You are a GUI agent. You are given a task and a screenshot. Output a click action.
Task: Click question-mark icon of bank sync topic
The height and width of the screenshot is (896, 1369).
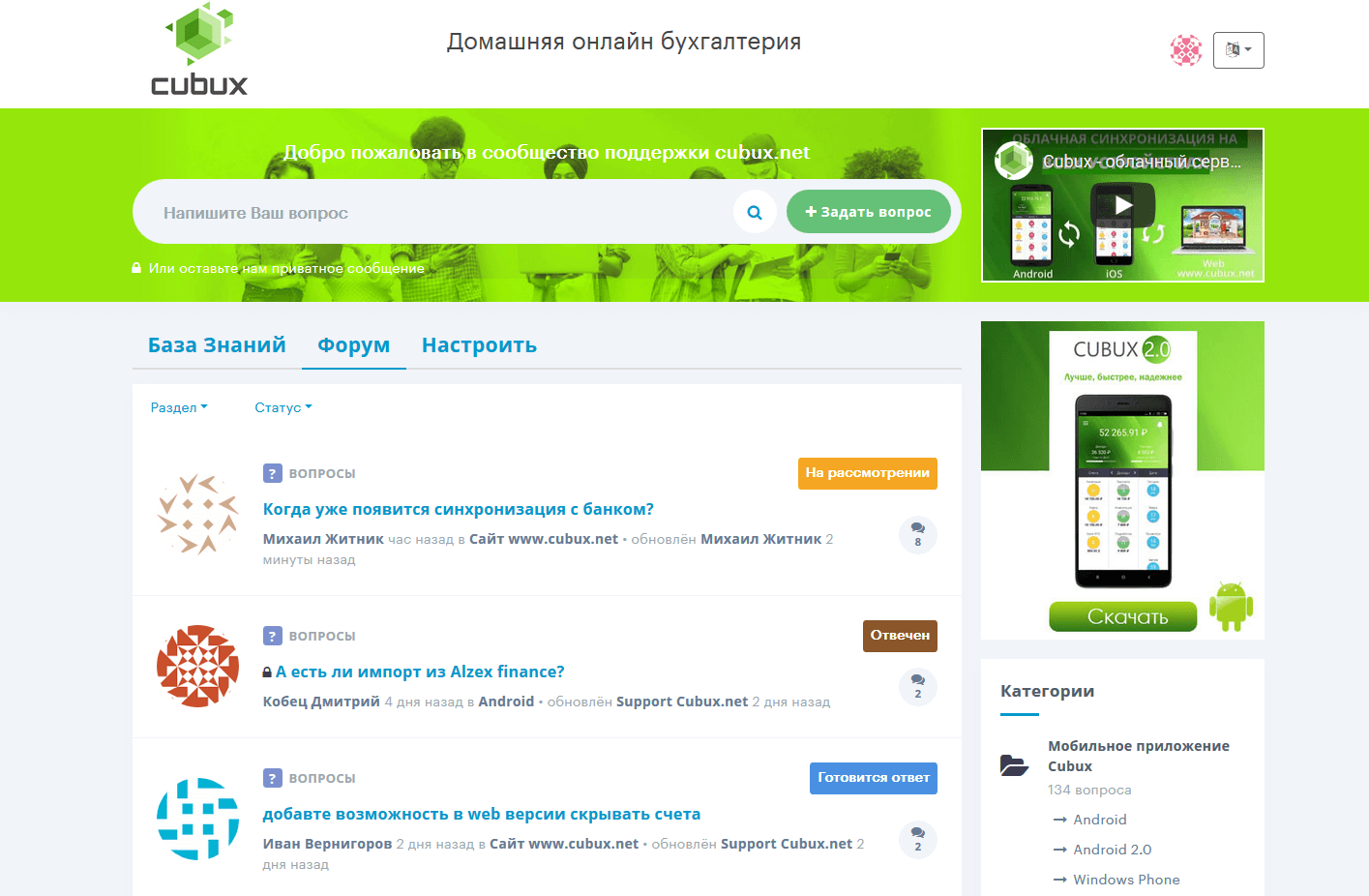click(x=273, y=473)
